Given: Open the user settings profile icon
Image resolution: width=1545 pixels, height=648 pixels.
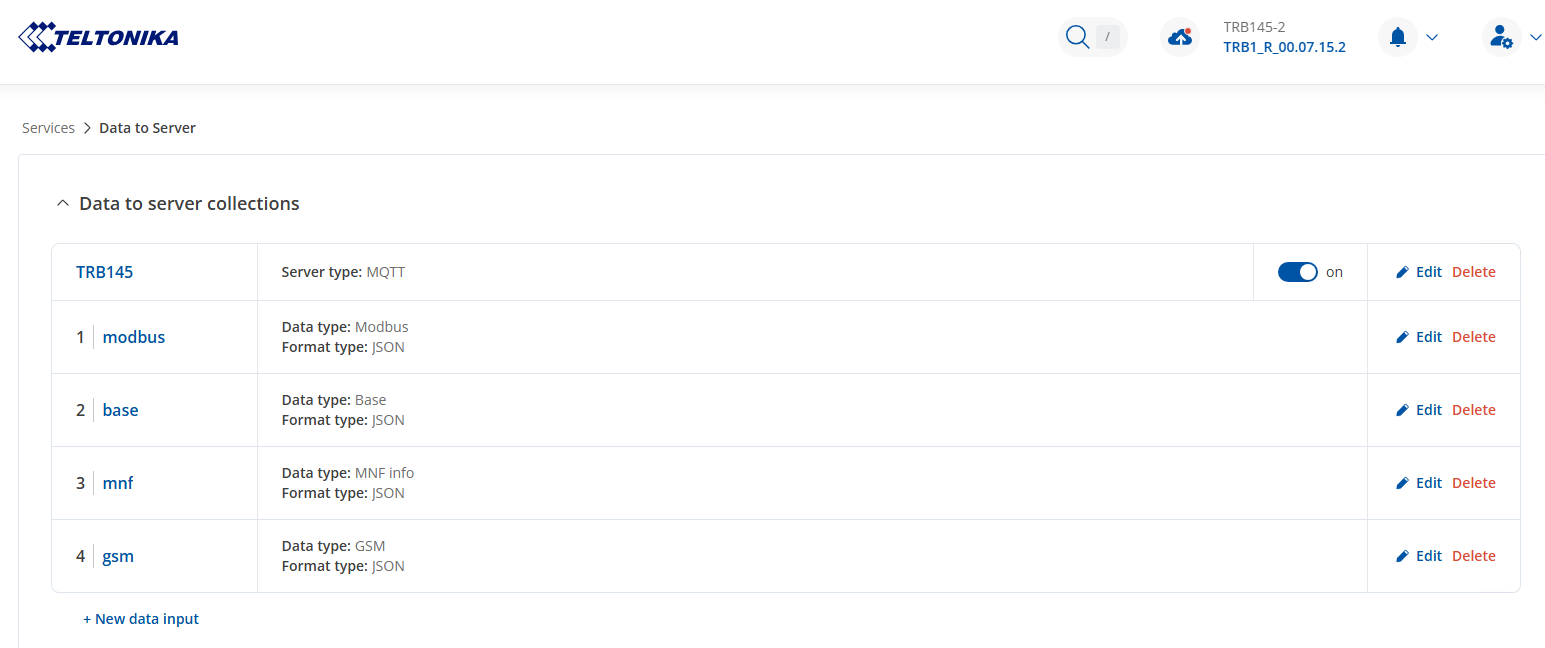Looking at the screenshot, I should (x=1500, y=37).
